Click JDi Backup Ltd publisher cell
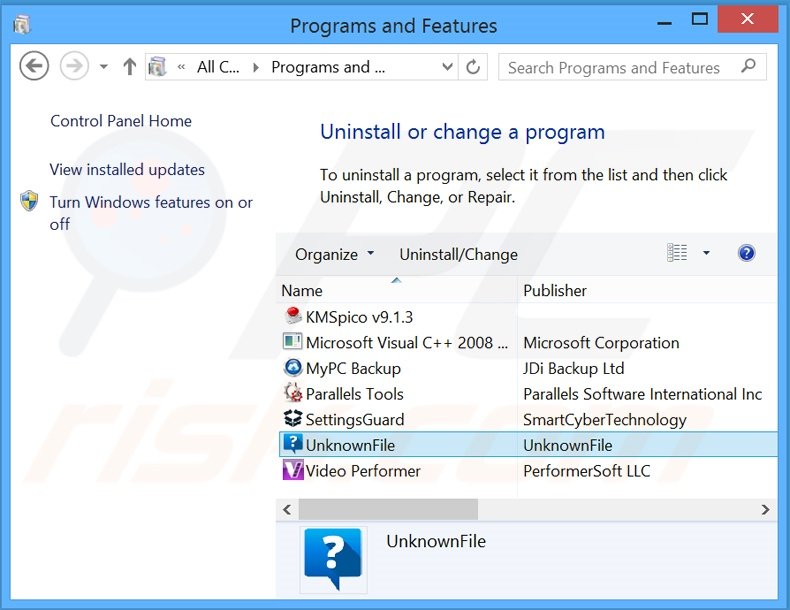The width and height of the screenshot is (790, 610). 573,368
